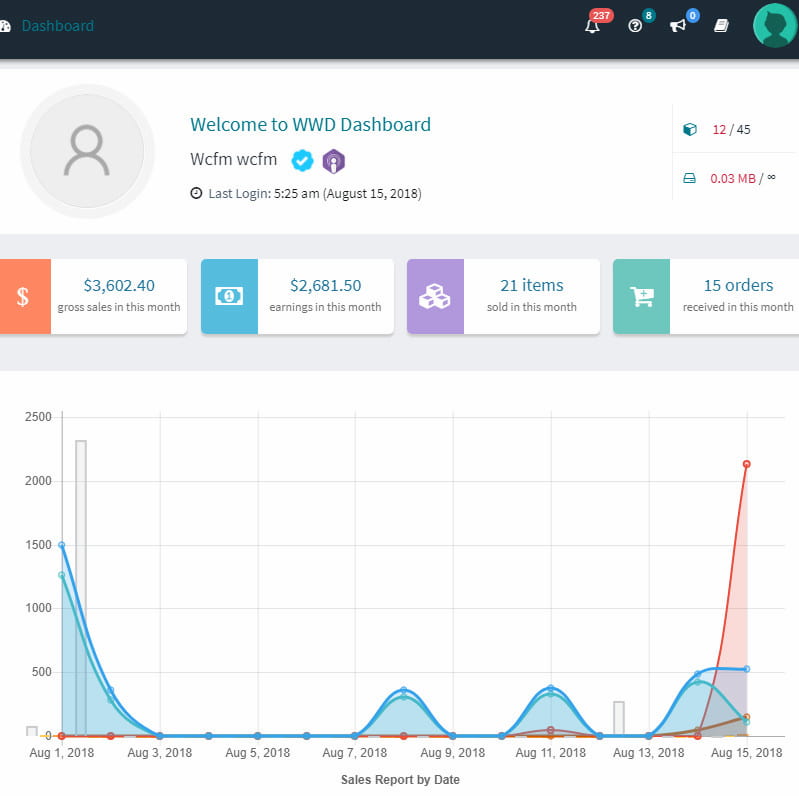Screen dimensions: 799x796
Task: Click orange dollar sign gross sales icon
Action: pyautogui.click(x=23, y=297)
